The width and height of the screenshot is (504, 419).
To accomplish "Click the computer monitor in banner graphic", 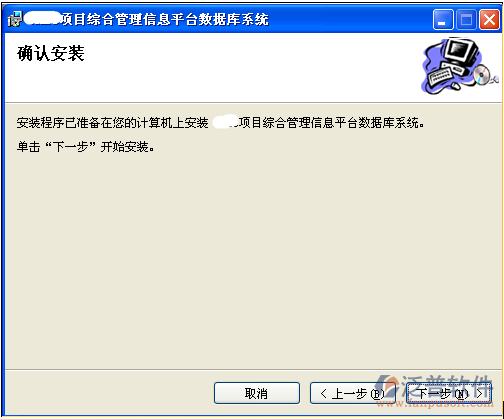I will [461, 52].
